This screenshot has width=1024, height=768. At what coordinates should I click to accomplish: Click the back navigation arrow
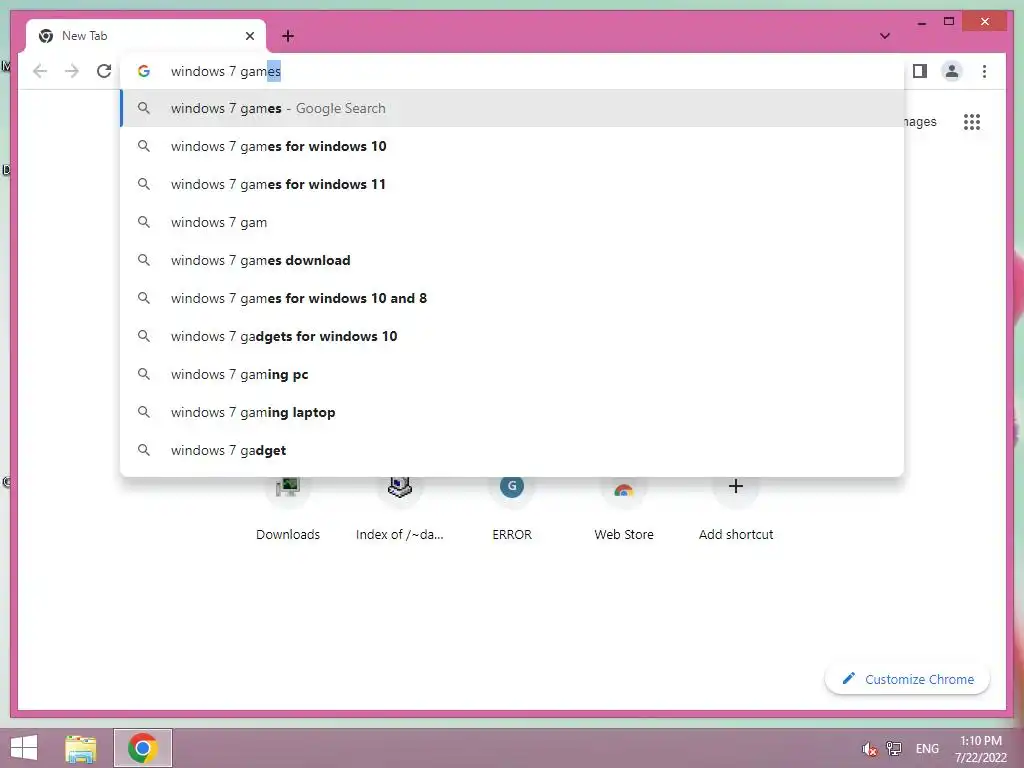point(40,71)
